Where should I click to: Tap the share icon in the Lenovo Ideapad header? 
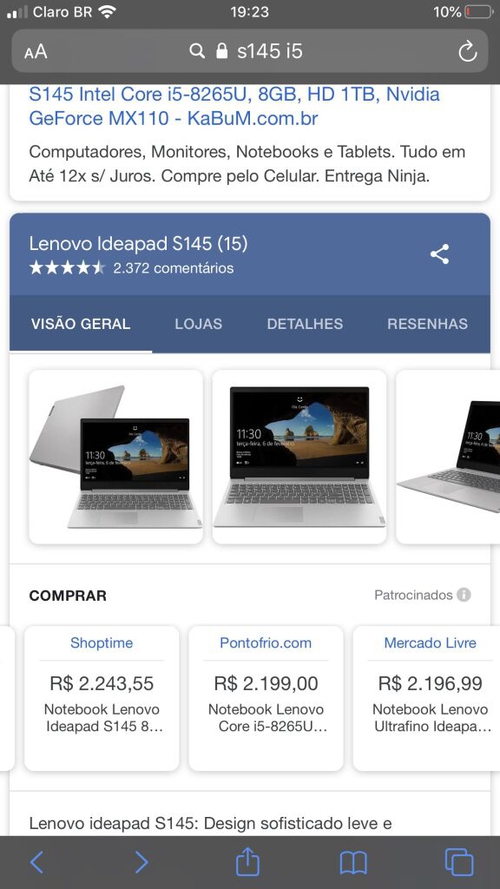pyautogui.click(x=439, y=254)
